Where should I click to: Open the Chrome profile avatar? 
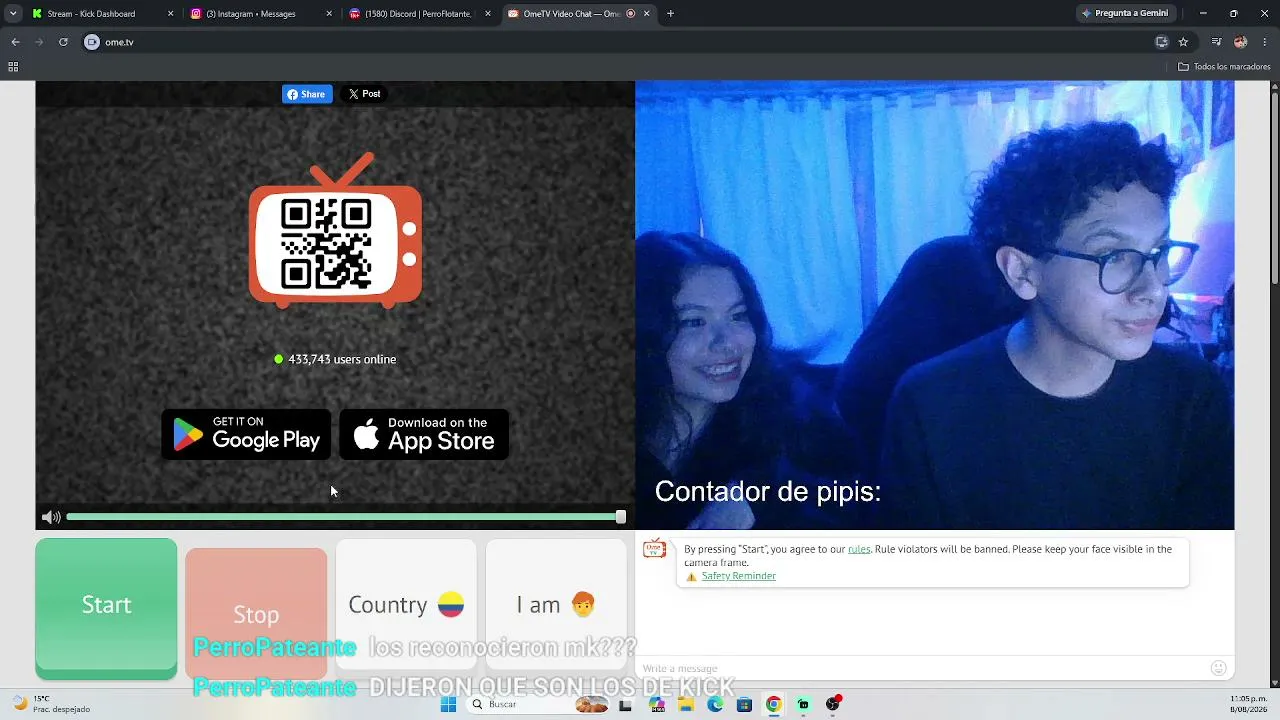click(1240, 42)
